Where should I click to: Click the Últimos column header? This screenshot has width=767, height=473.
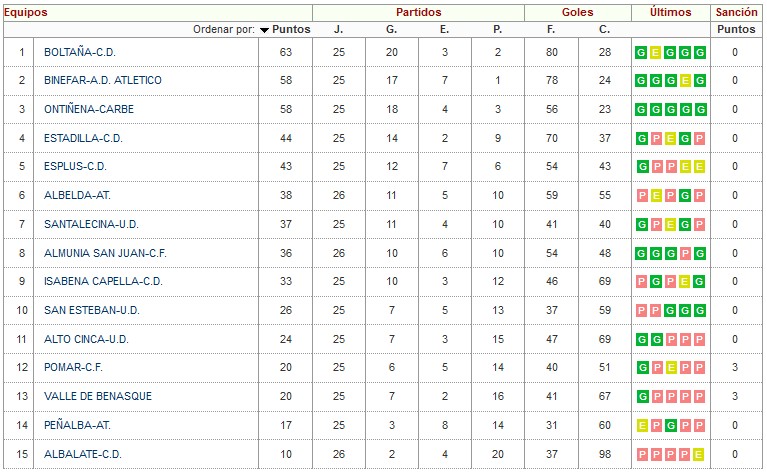pyautogui.click(x=671, y=12)
